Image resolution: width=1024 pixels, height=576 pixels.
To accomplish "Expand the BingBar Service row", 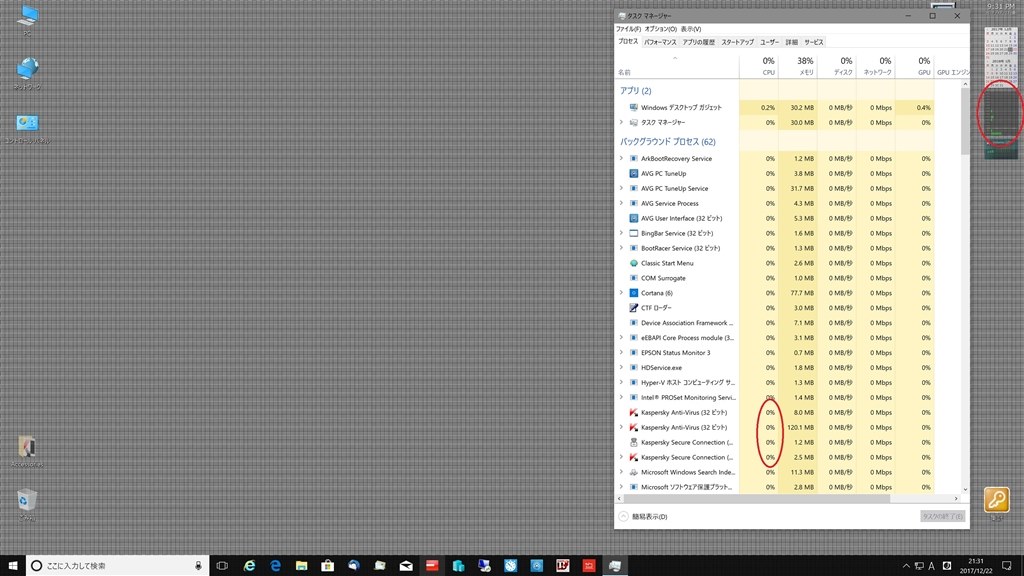I will [x=621, y=233].
